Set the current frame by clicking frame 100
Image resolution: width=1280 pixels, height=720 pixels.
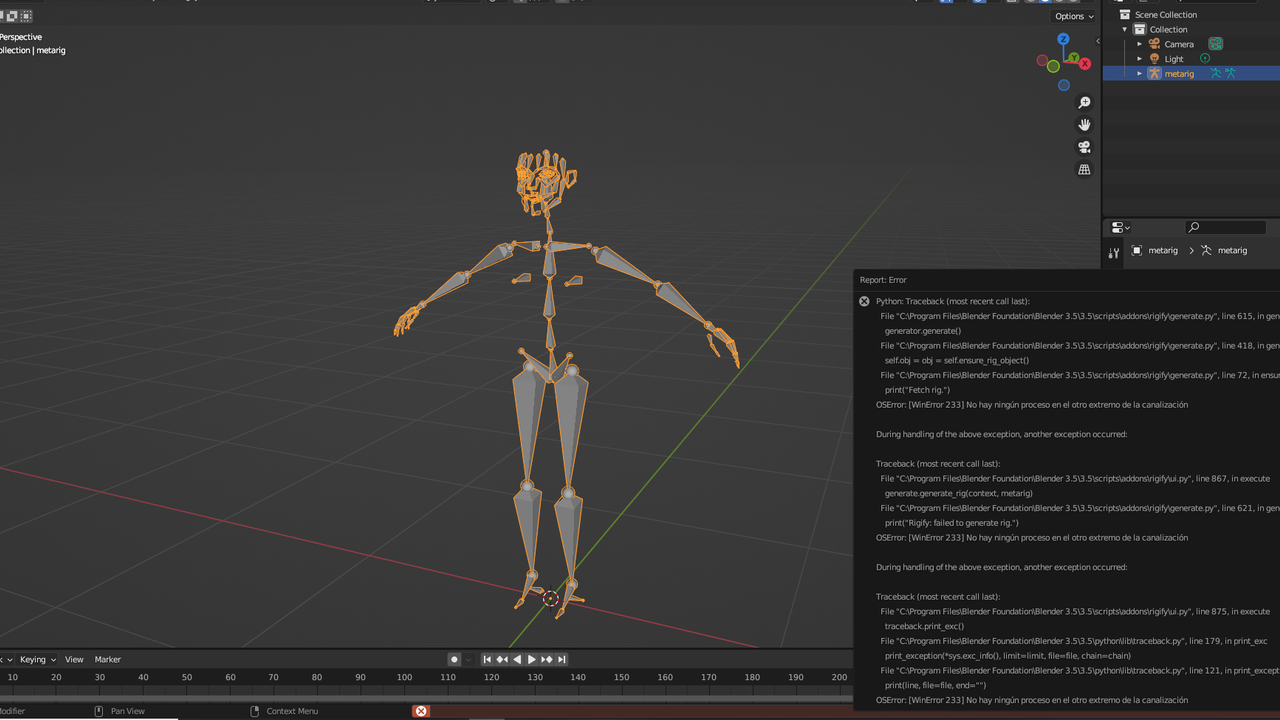(x=404, y=677)
